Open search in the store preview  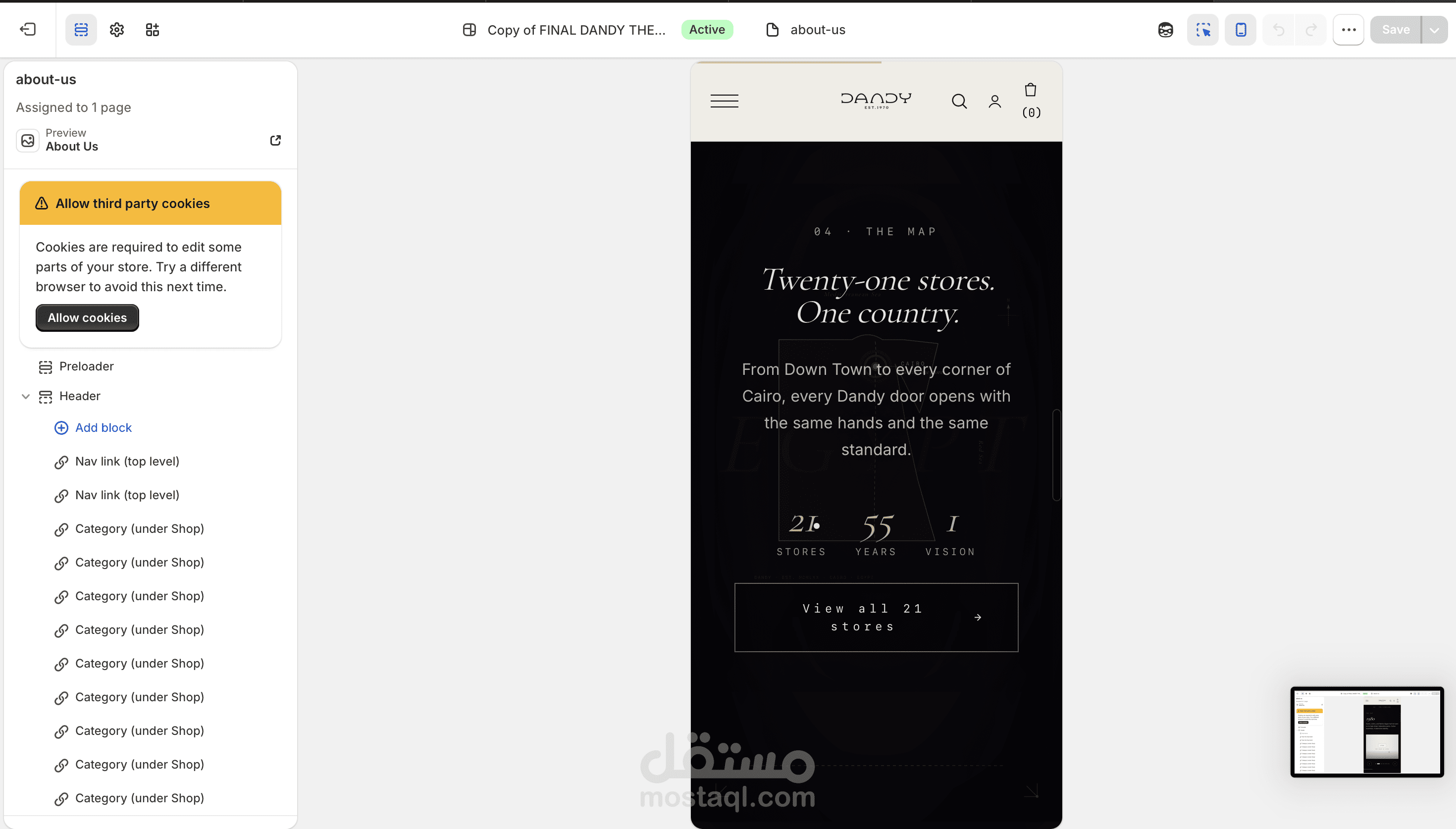point(959,102)
